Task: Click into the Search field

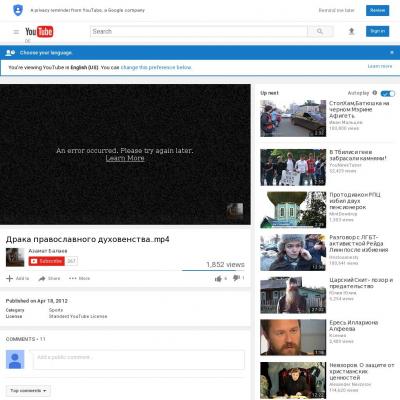Action: pos(199,31)
